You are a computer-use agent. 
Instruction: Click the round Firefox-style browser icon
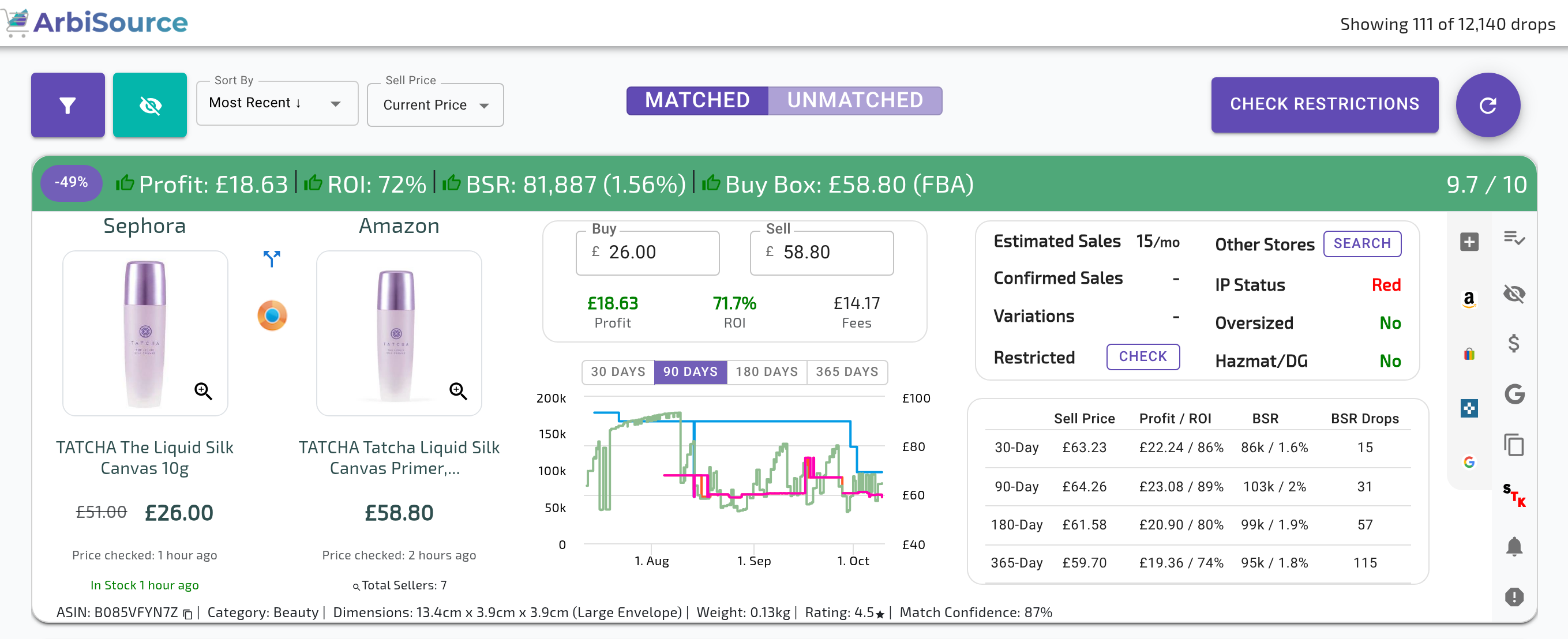point(272,315)
